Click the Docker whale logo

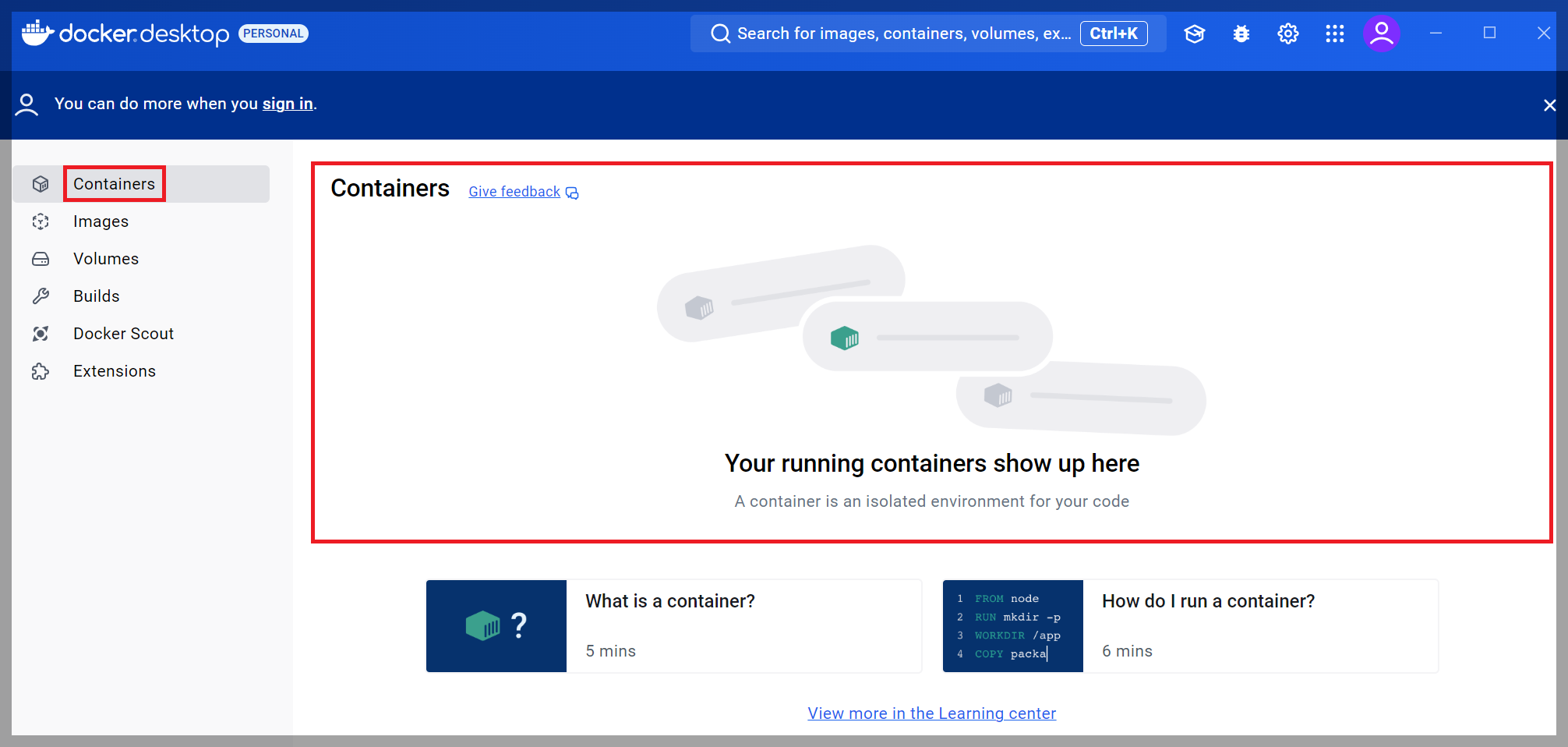[x=37, y=34]
